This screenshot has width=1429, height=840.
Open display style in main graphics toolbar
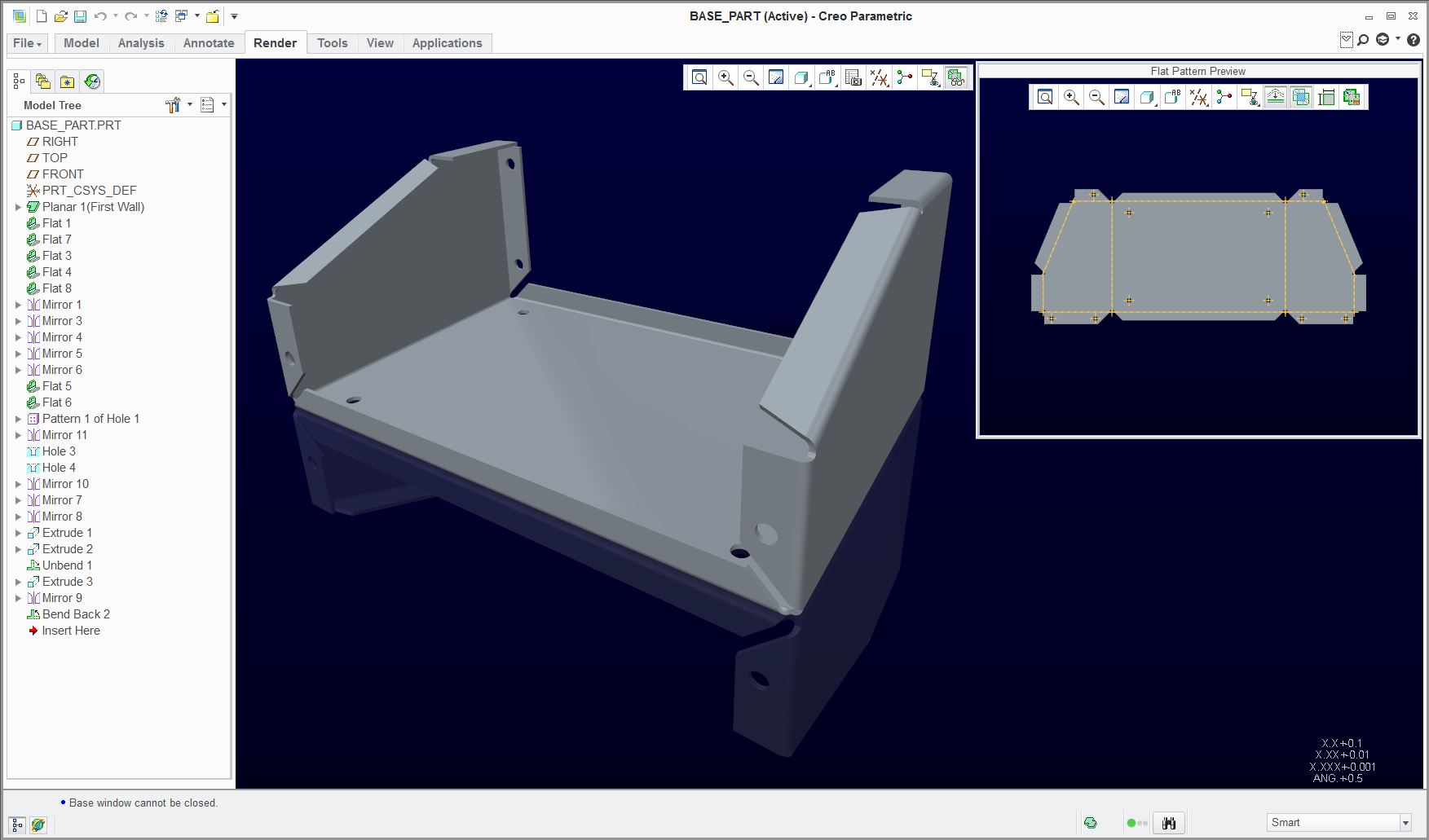[801, 77]
